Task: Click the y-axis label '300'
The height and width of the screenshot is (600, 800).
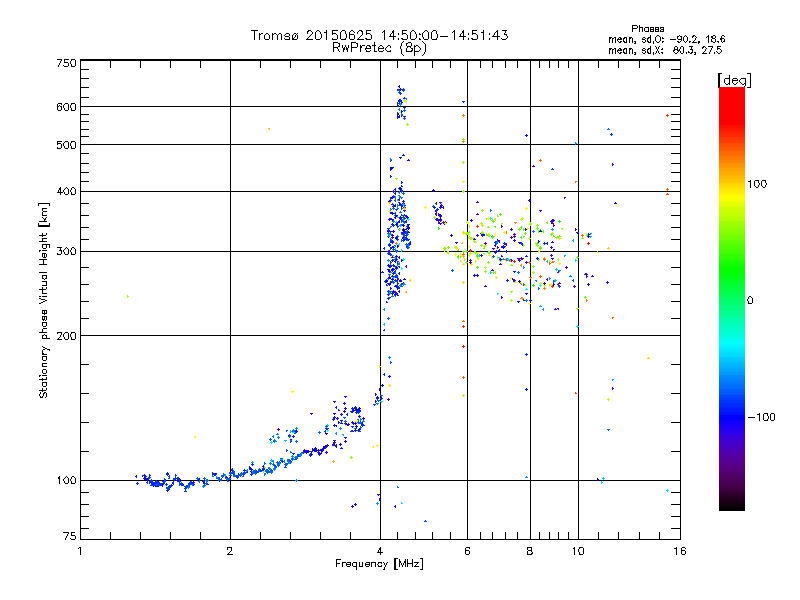Action: (66, 252)
